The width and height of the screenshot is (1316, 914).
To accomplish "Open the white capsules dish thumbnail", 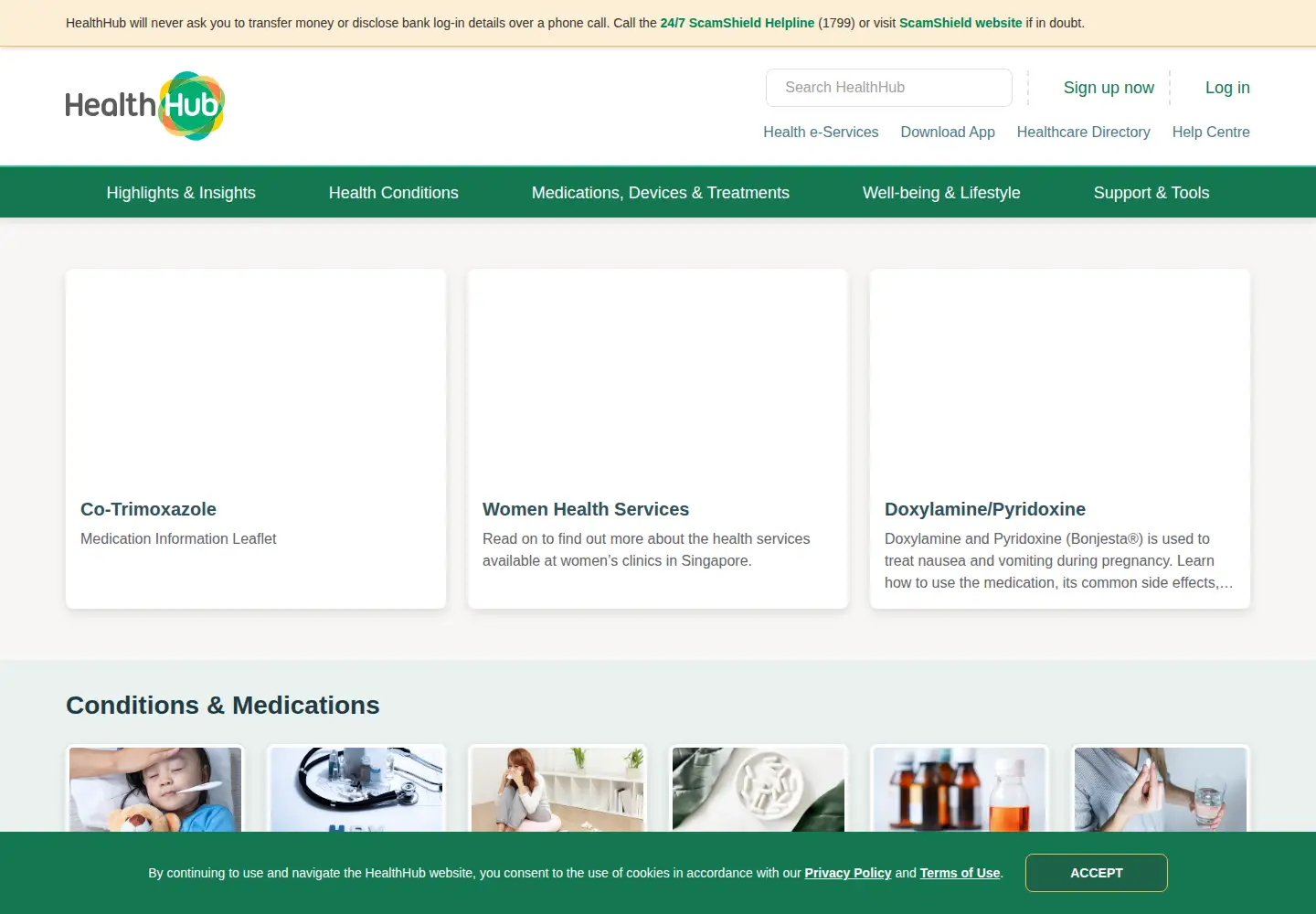I will [x=759, y=790].
